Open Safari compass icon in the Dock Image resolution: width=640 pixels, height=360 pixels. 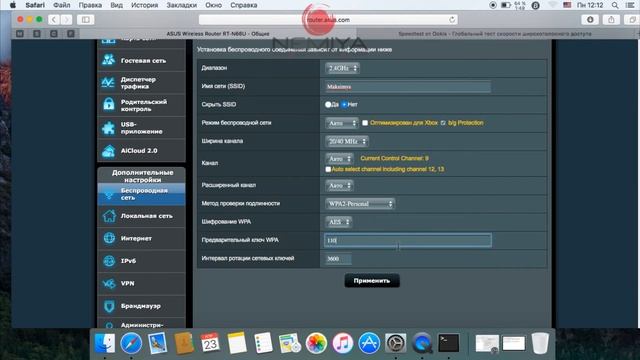[x=131, y=343]
